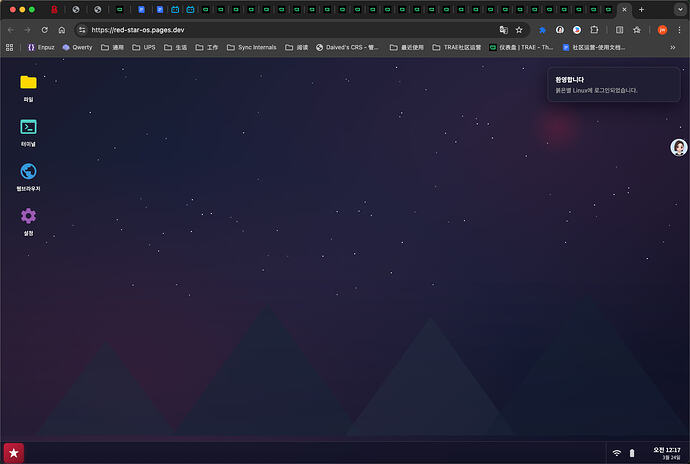
Task: Show hidden bookmarks with the double chevron
Action: (673, 47)
